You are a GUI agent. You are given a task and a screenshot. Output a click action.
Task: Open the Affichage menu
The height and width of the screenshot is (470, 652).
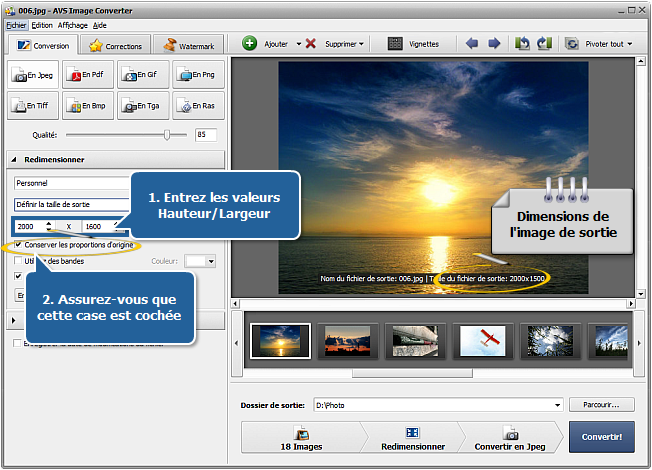click(73, 24)
